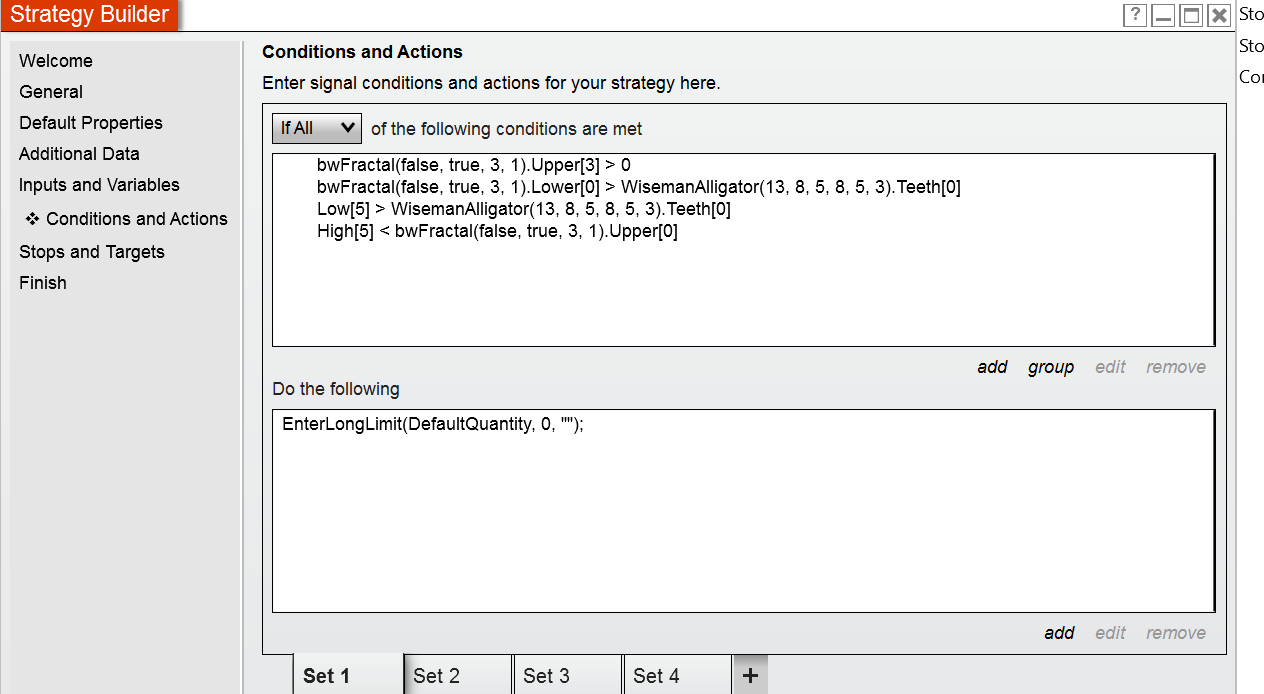Screen dimensions: 1264x694
Task: Add a new action under Do the following
Action: (x=1059, y=633)
